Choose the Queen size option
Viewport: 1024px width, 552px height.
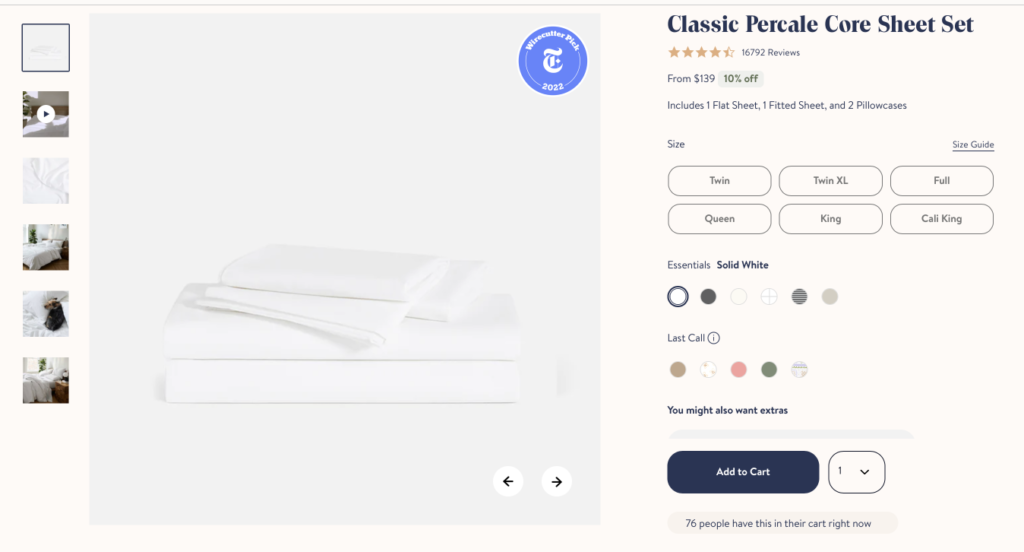click(719, 219)
